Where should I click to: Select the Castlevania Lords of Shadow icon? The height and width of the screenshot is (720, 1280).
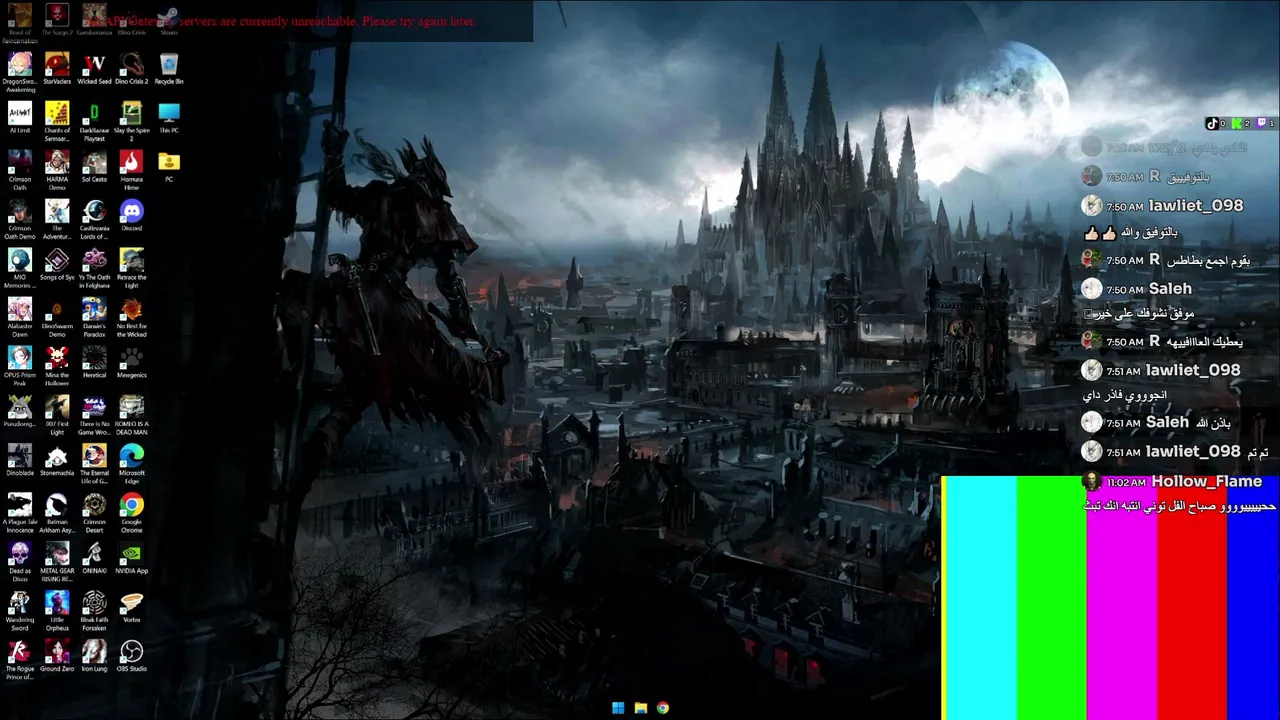pos(95,218)
